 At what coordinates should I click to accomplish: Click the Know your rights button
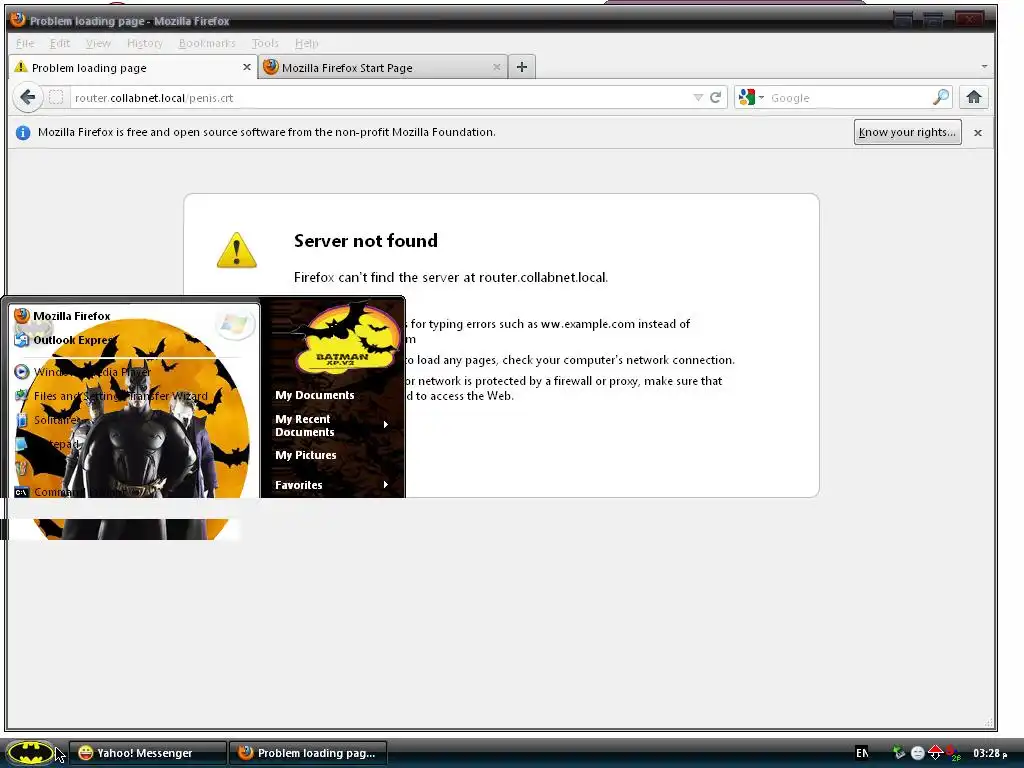click(x=907, y=132)
